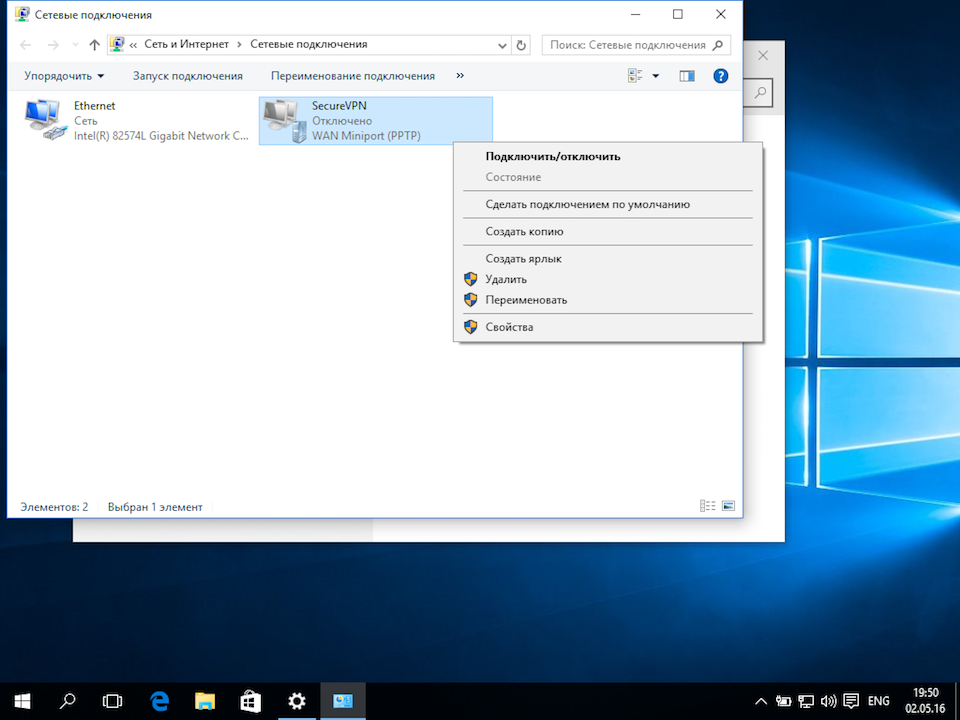
Task: Show more toolbar commands chevron
Action: (460, 76)
